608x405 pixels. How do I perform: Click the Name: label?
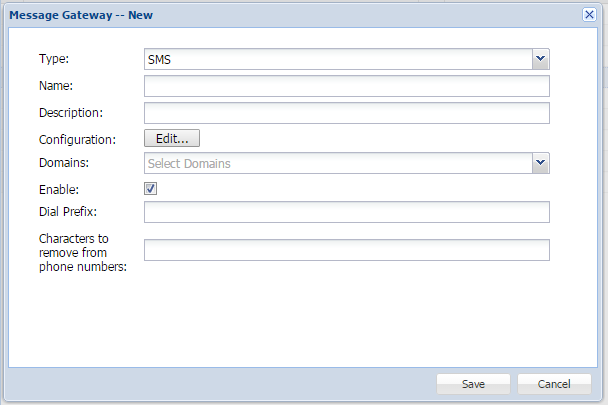coord(57,86)
